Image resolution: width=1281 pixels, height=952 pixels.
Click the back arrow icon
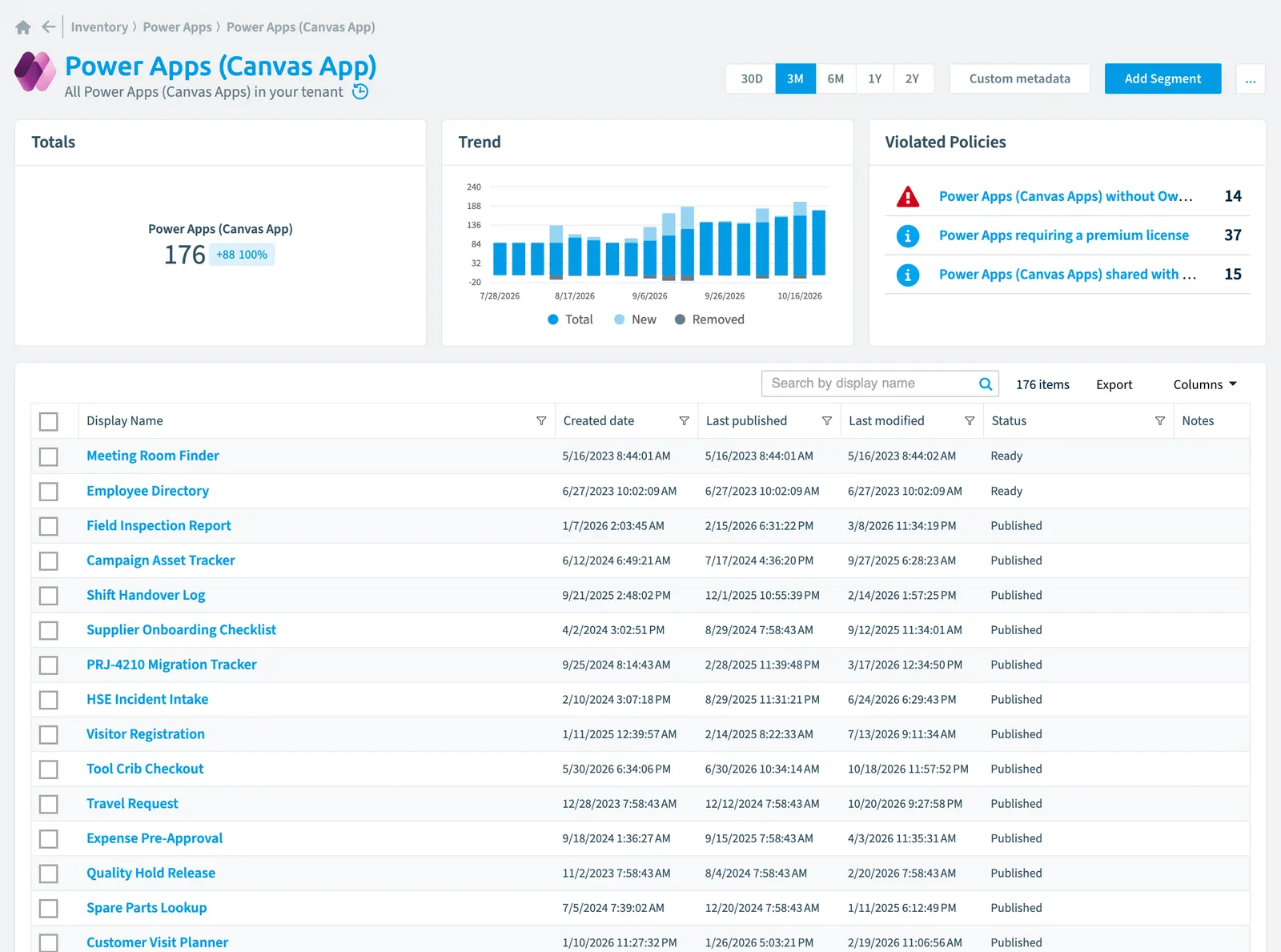[49, 27]
